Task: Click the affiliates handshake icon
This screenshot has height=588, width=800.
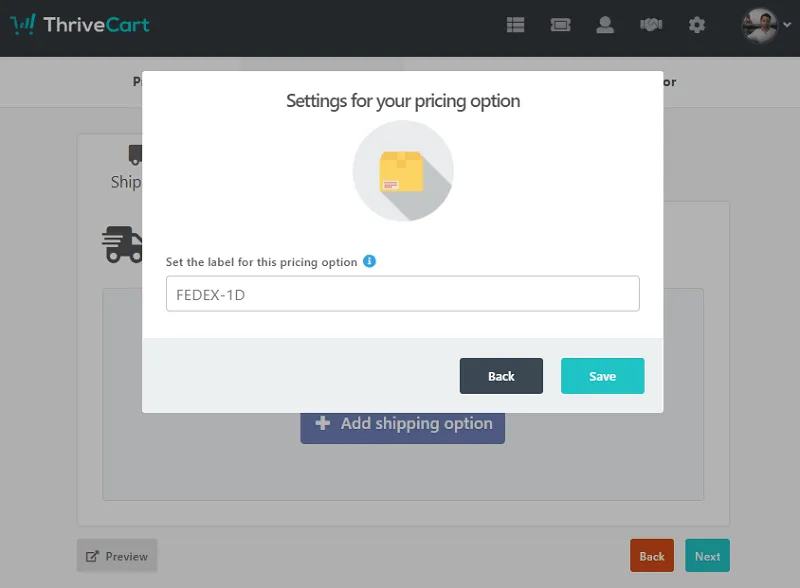Action: [651, 25]
